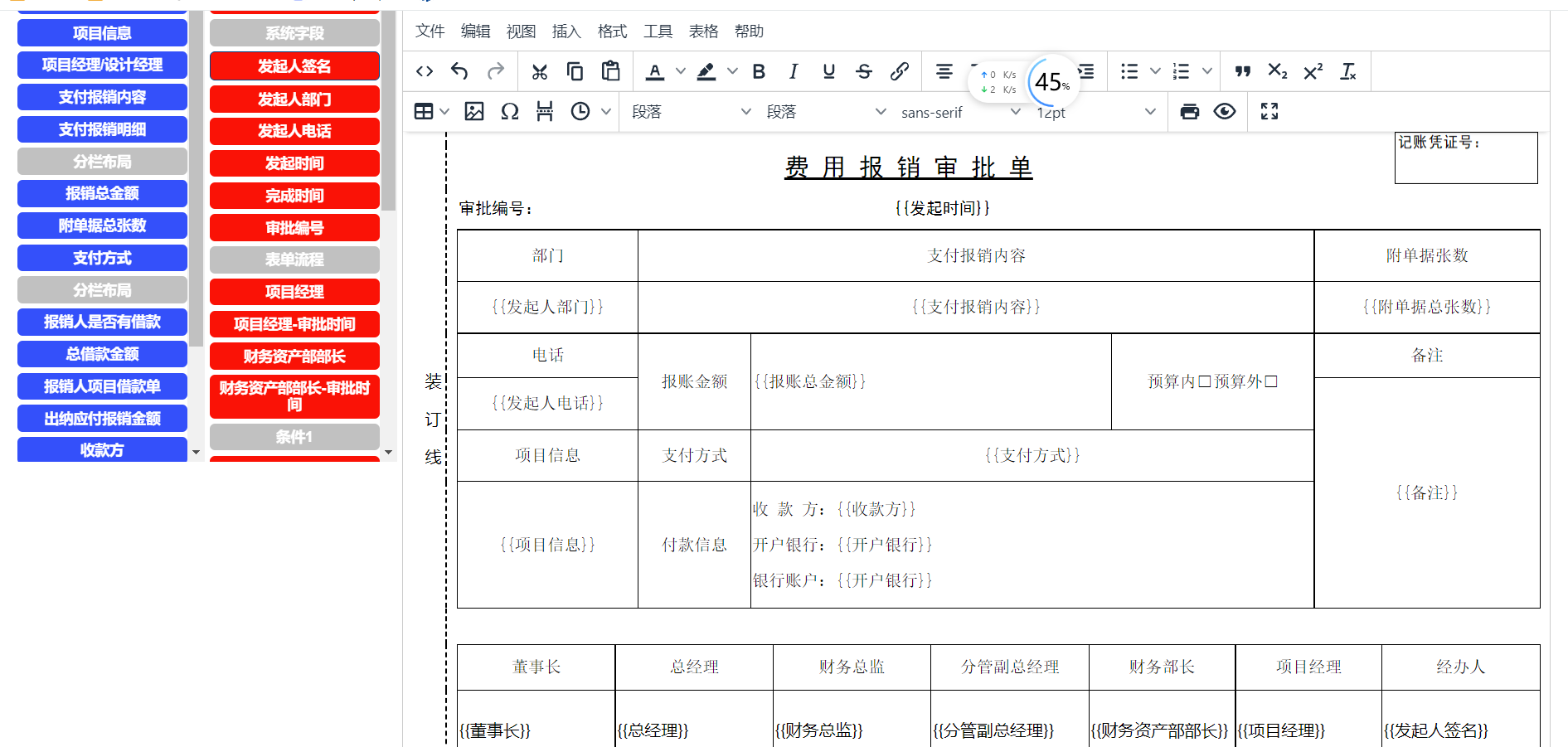Click the copy icon
Screen dimensions: 1568x747
[575, 72]
